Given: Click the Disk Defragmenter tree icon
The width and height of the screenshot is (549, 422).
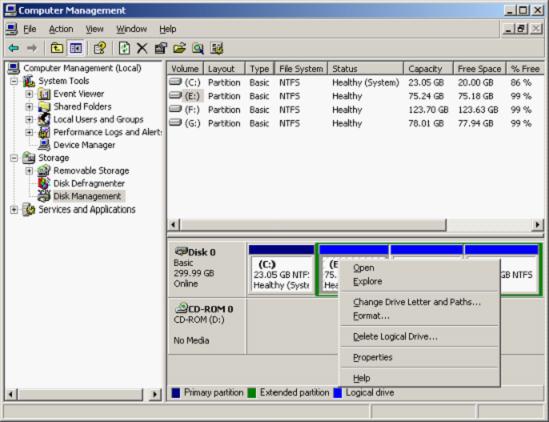Looking at the screenshot, I should click(x=44, y=183).
